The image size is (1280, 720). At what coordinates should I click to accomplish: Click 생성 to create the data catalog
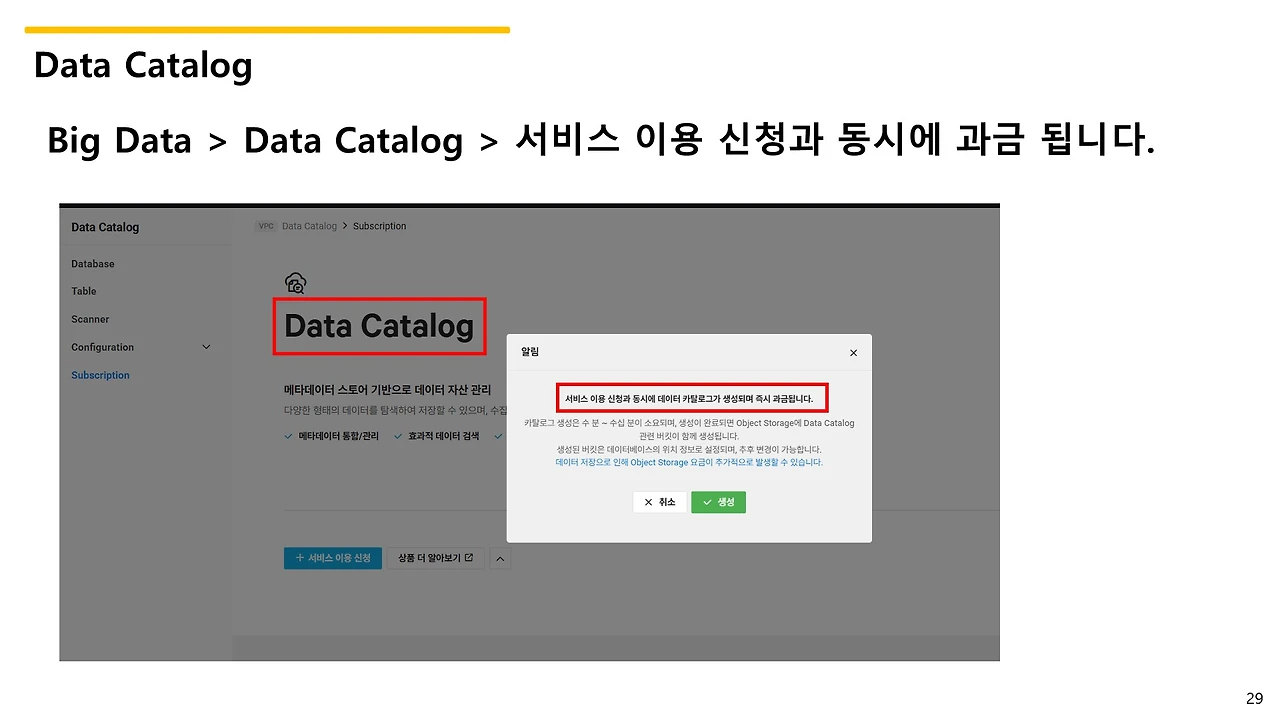click(719, 501)
